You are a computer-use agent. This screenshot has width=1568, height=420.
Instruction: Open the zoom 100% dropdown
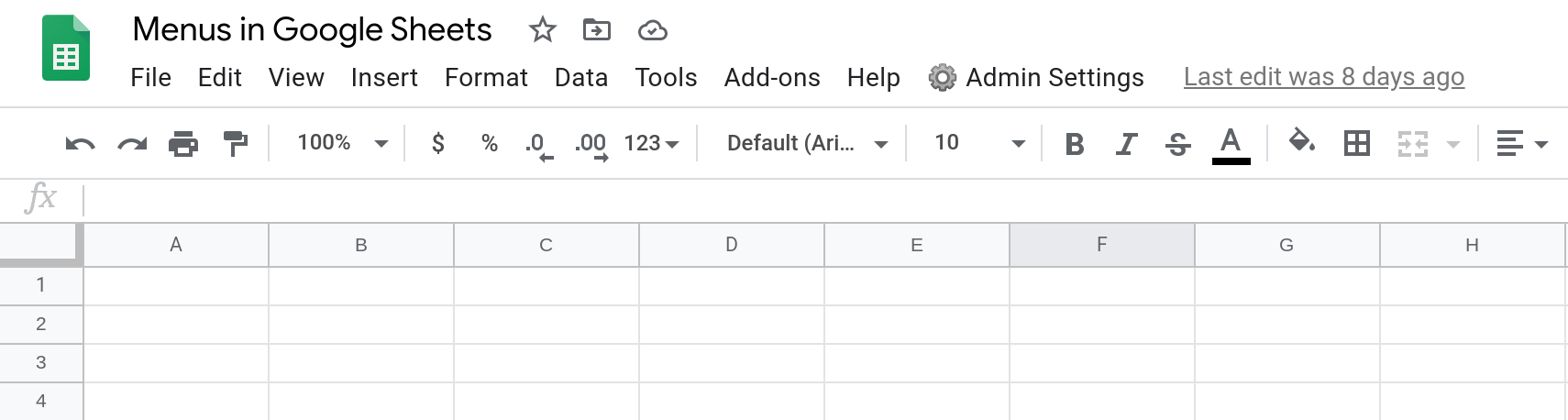click(342, 143)
